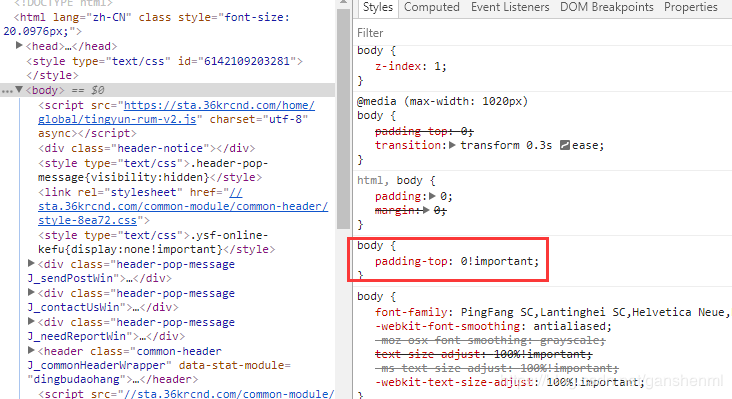Expand the common-header header node

(31, 350)
